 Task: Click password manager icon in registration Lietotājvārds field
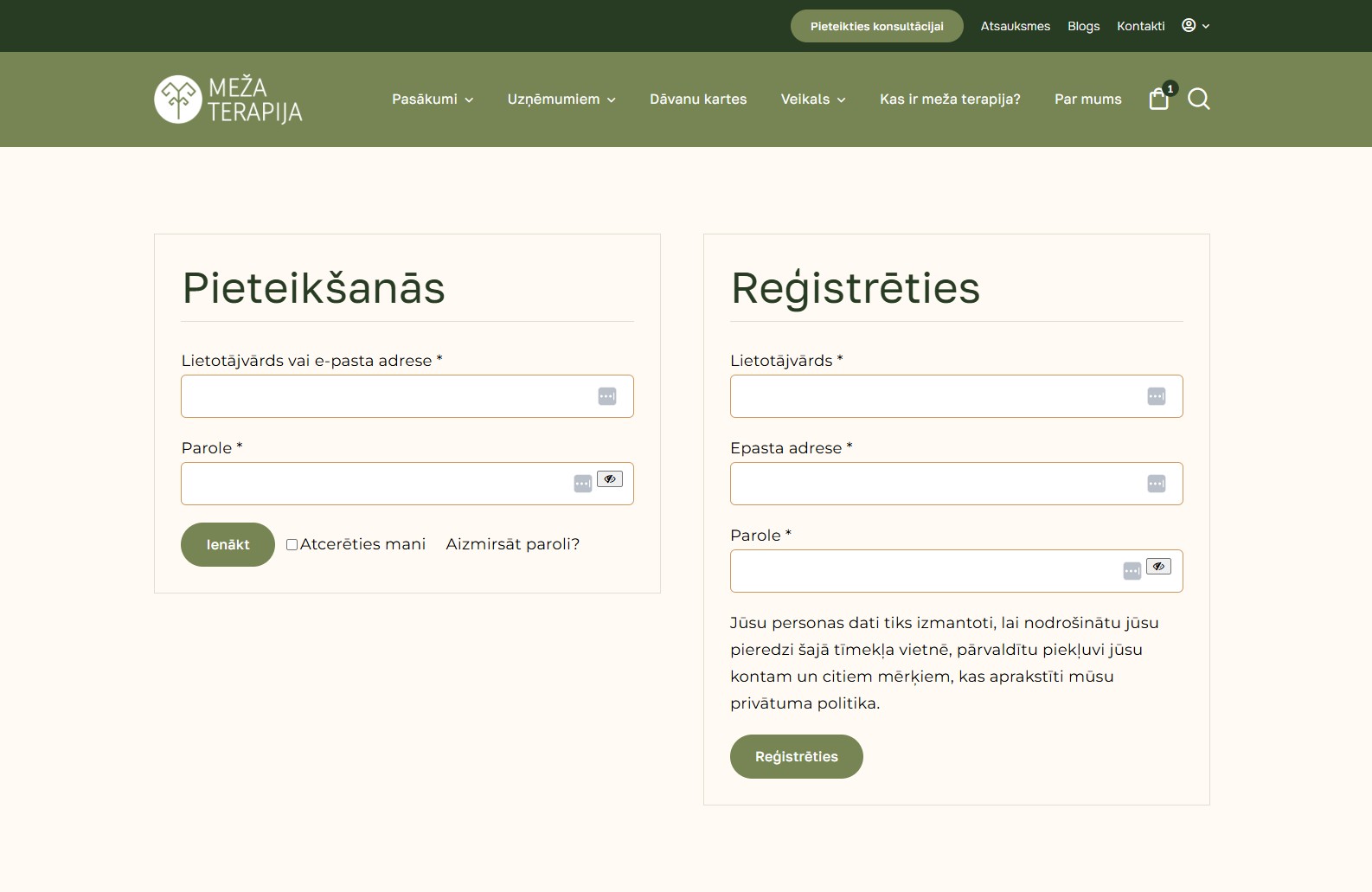coord(1157,396)
